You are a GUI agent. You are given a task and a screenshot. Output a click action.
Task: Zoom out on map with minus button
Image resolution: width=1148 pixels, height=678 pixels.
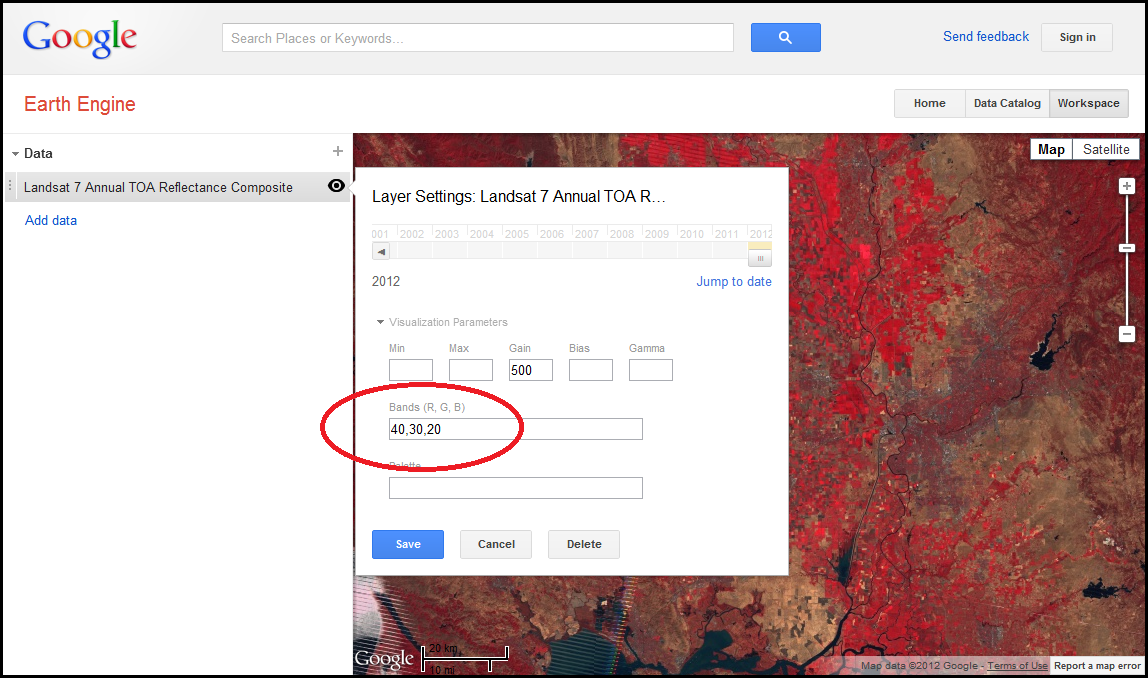click(1127, 334)
